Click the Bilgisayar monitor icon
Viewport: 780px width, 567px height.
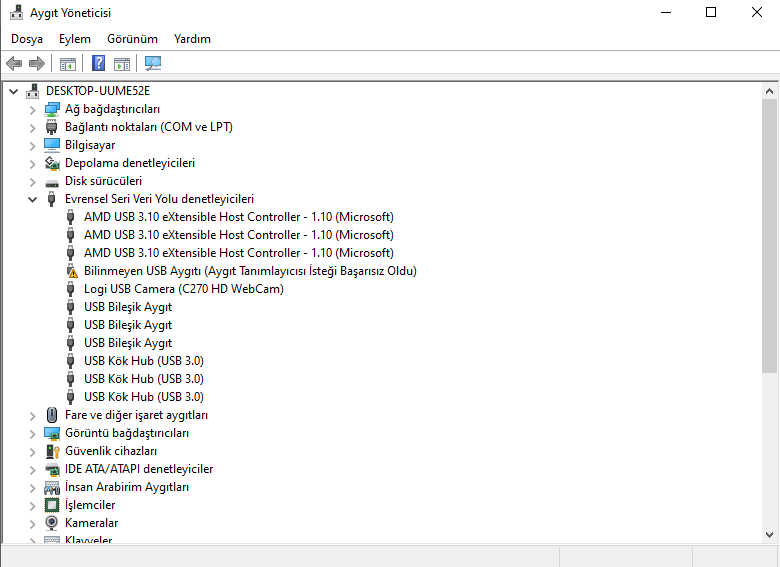(x=52, y=145)
